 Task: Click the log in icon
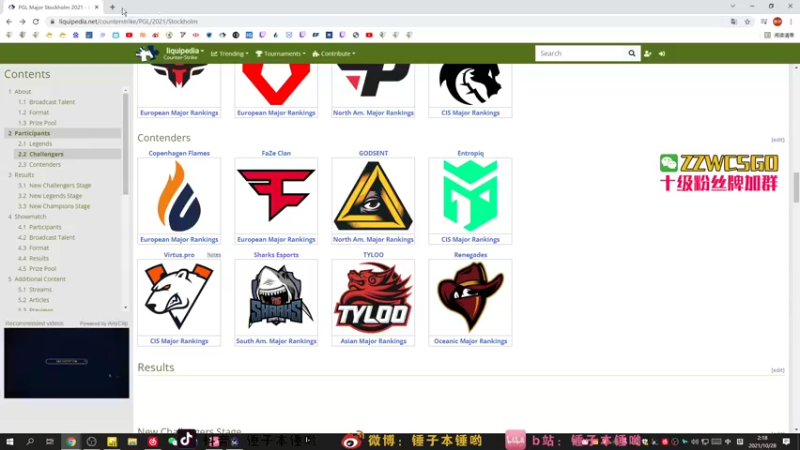point(662,54)
